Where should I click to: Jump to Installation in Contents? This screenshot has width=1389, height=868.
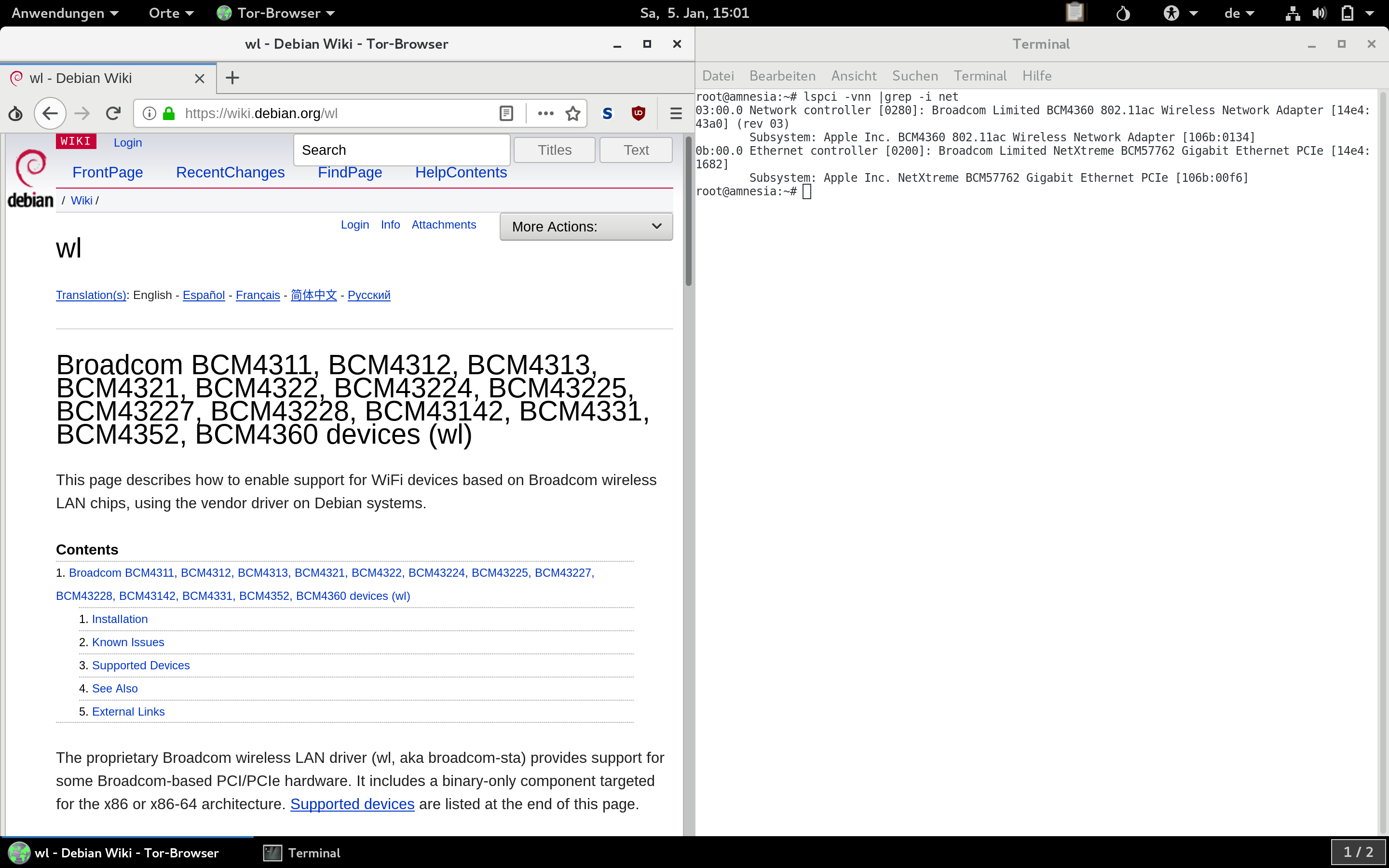[120, 619]
